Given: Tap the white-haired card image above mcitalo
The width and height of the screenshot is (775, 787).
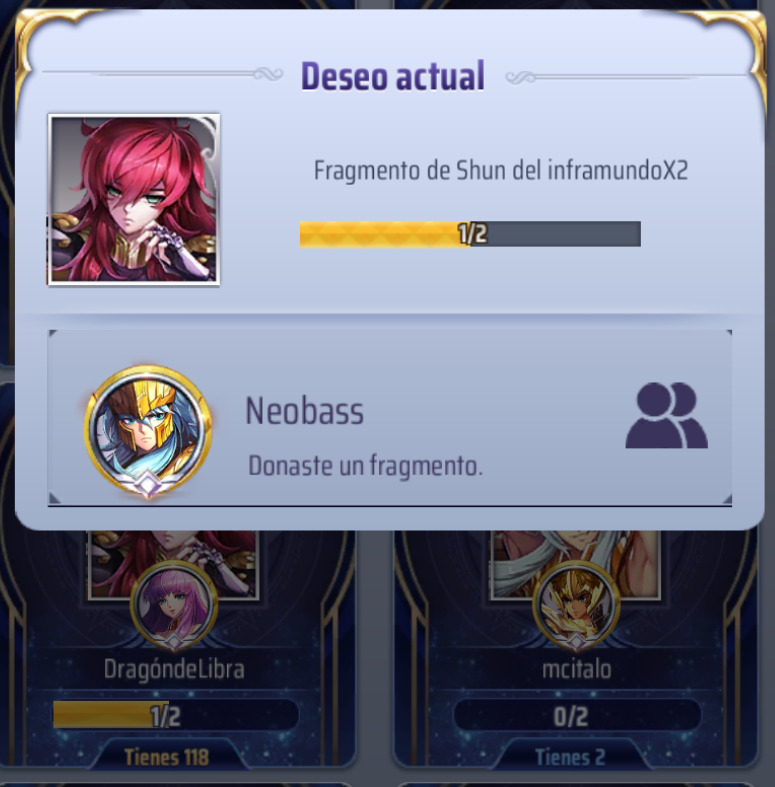Looking at the screenshot, I should pos(576,563).
